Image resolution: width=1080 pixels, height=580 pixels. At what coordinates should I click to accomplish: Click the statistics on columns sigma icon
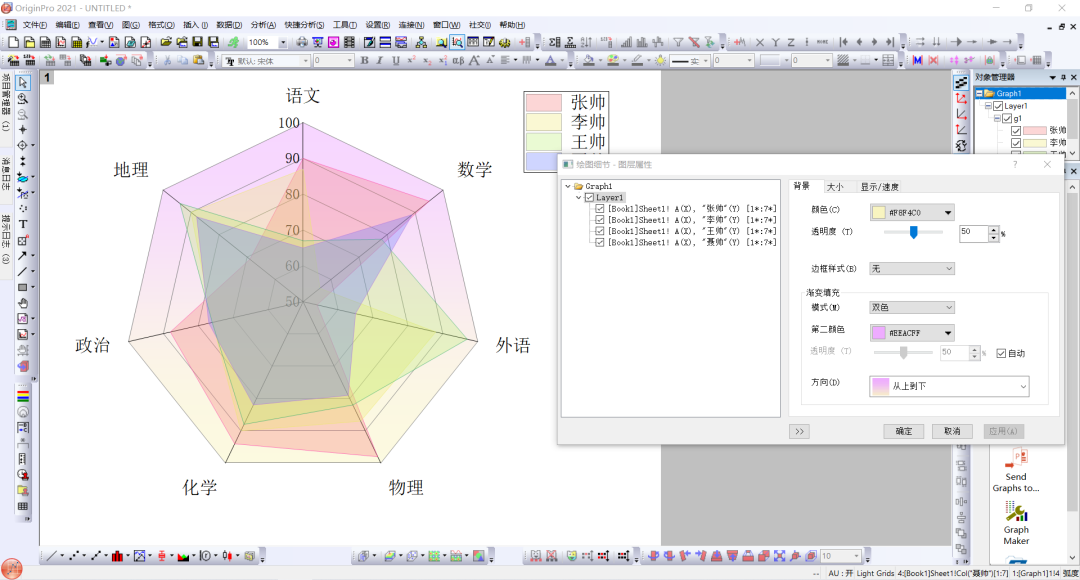tap(554, 43)
